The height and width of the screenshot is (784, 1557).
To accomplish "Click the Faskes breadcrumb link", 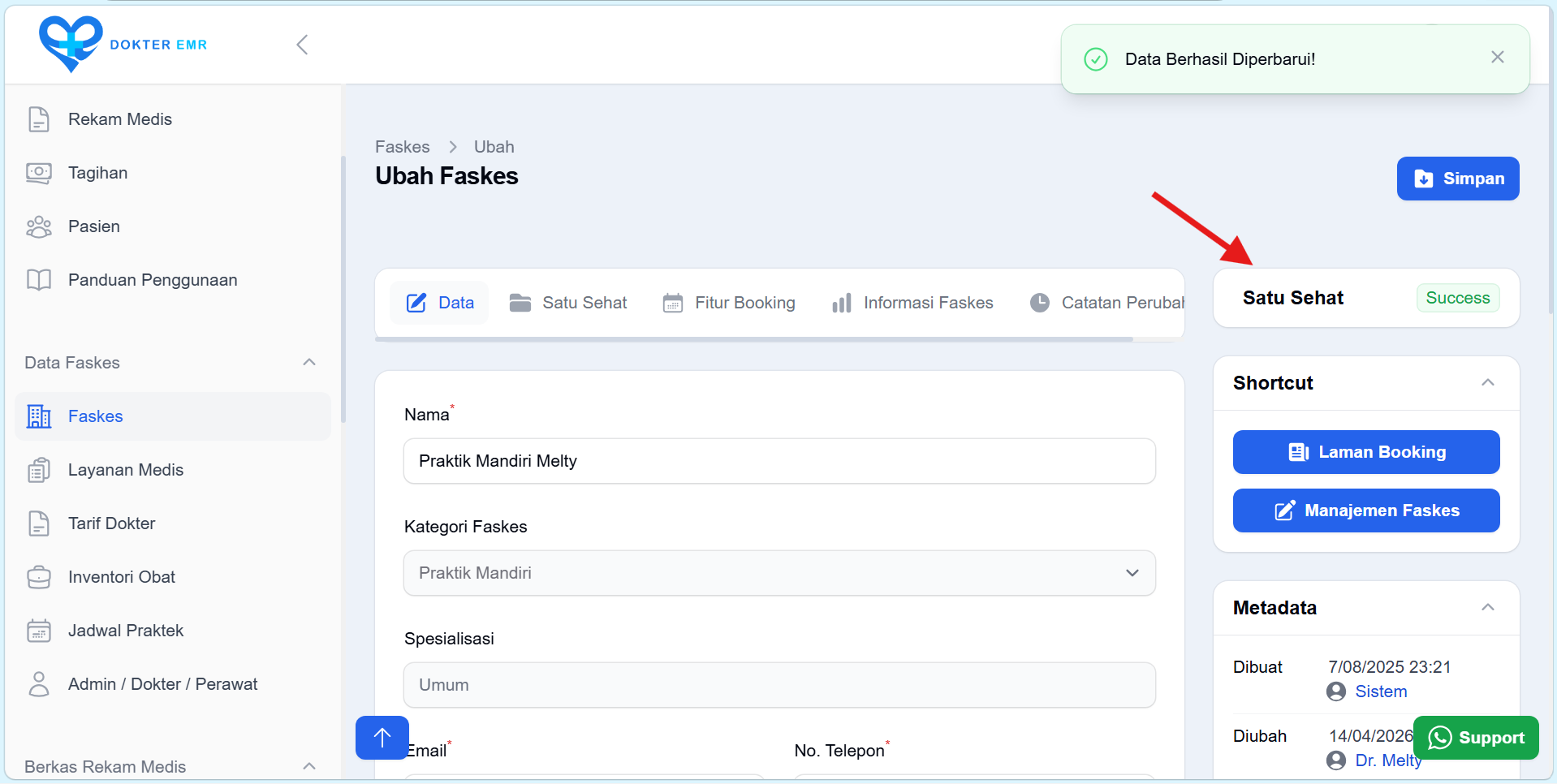I will (x=403, y=147).
